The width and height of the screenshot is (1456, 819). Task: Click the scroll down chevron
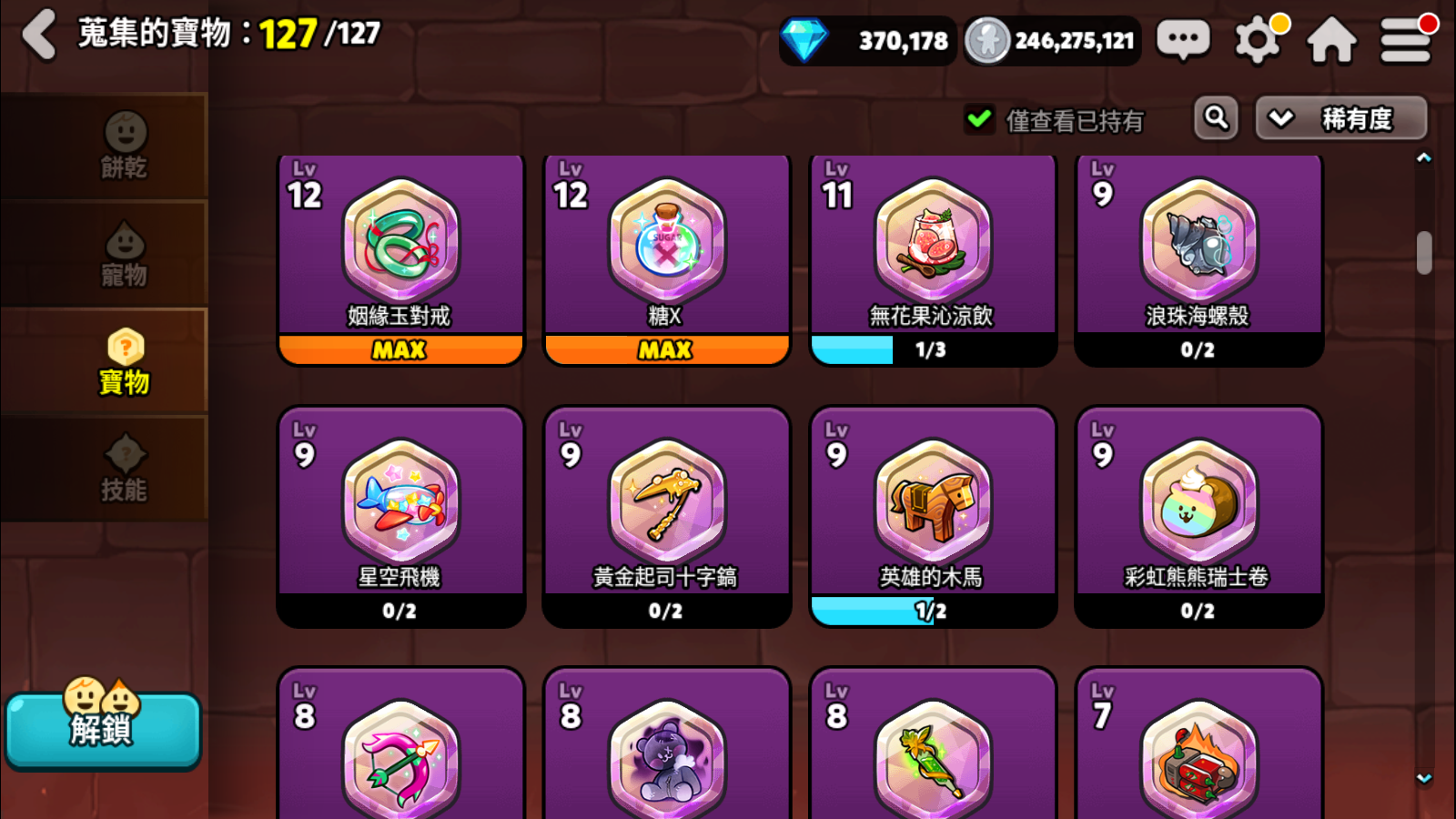(x=1424, y=778)
